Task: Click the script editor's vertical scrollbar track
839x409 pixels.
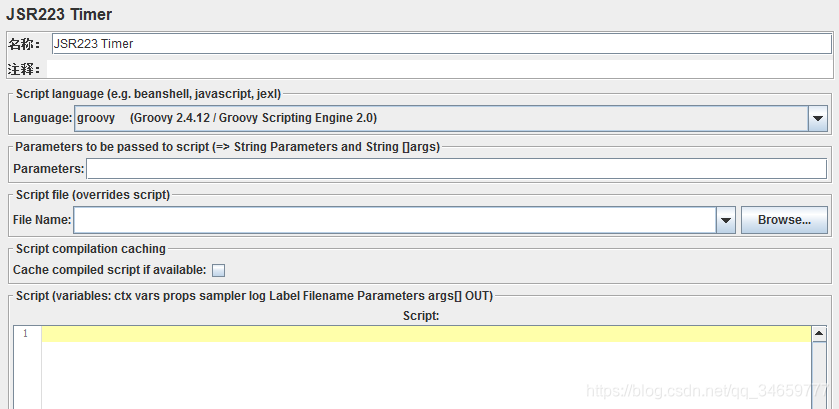Action: pos(819,375)
